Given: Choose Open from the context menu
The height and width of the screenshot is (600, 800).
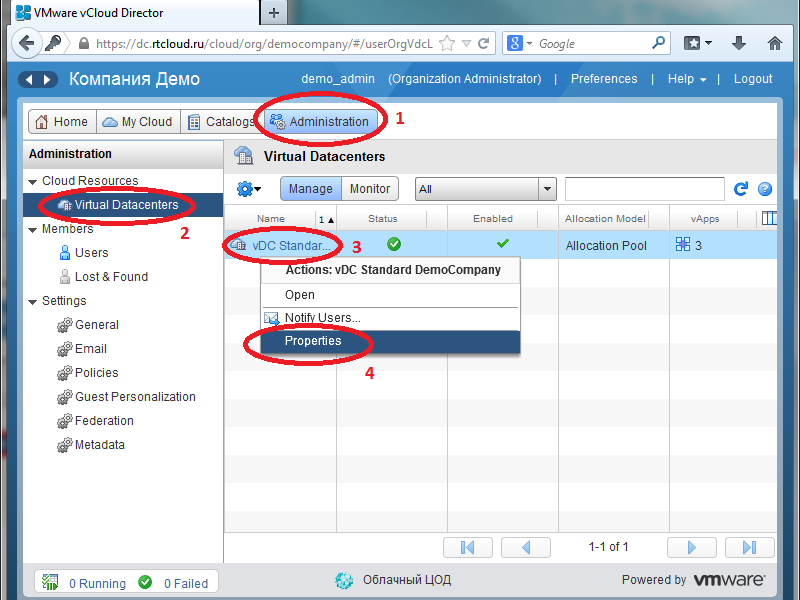Looking at the screenshot, I should point(390,295).
